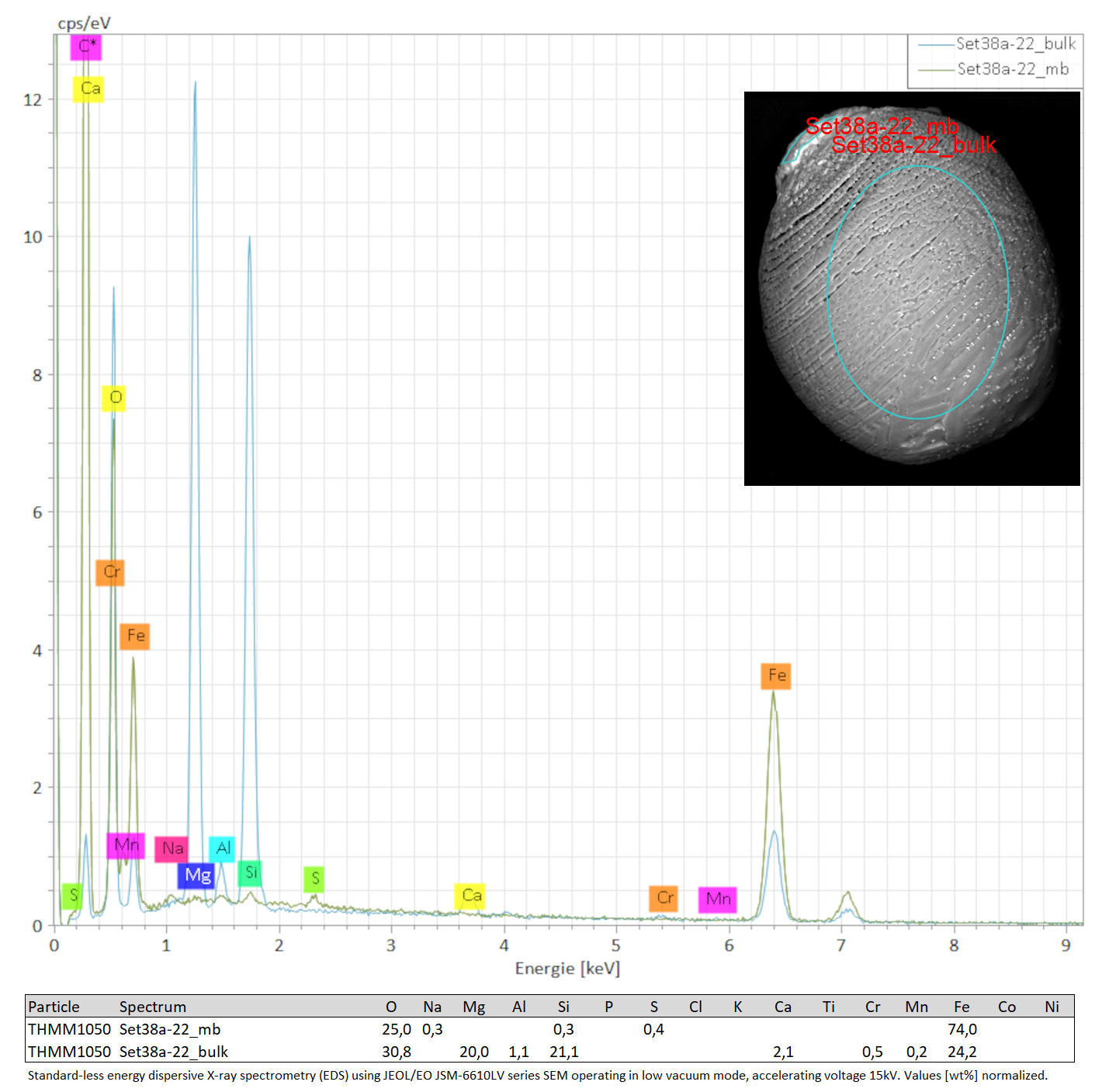Image resolution: width=1102 pixels, height=1092 pixels.
Task: Click the yellow O element label
Action: point(114,398)
